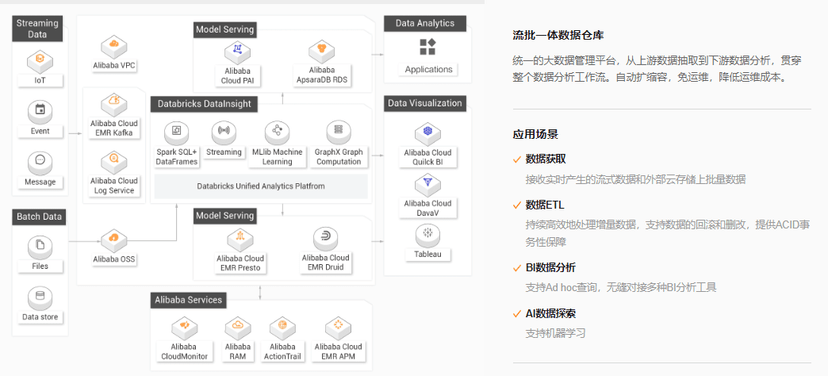Click the Tableau label box

(428, 255)
